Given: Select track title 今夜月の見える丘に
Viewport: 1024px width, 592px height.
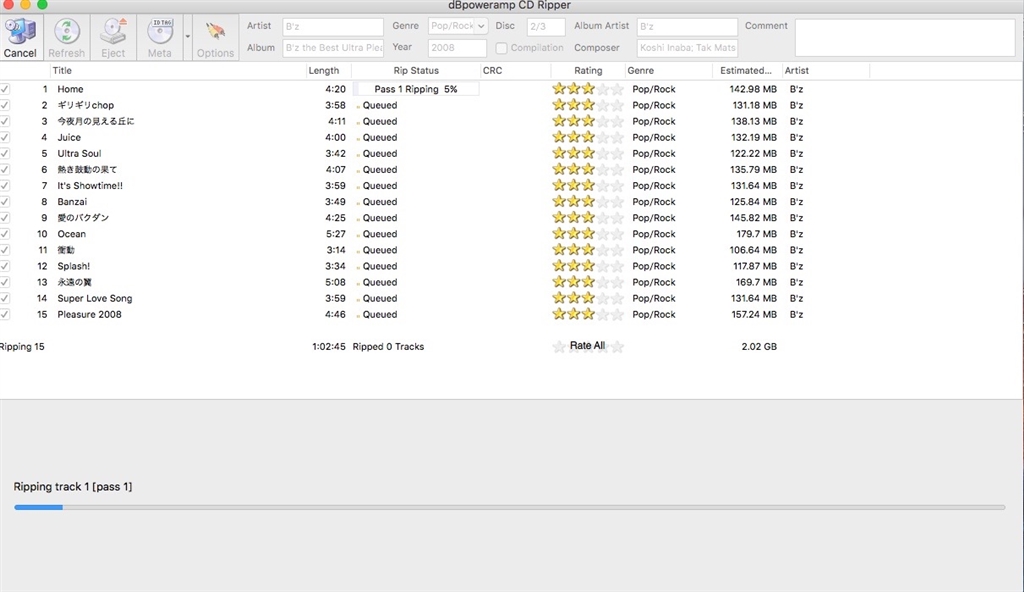Looking at the screenshot, I should [95, 122].
